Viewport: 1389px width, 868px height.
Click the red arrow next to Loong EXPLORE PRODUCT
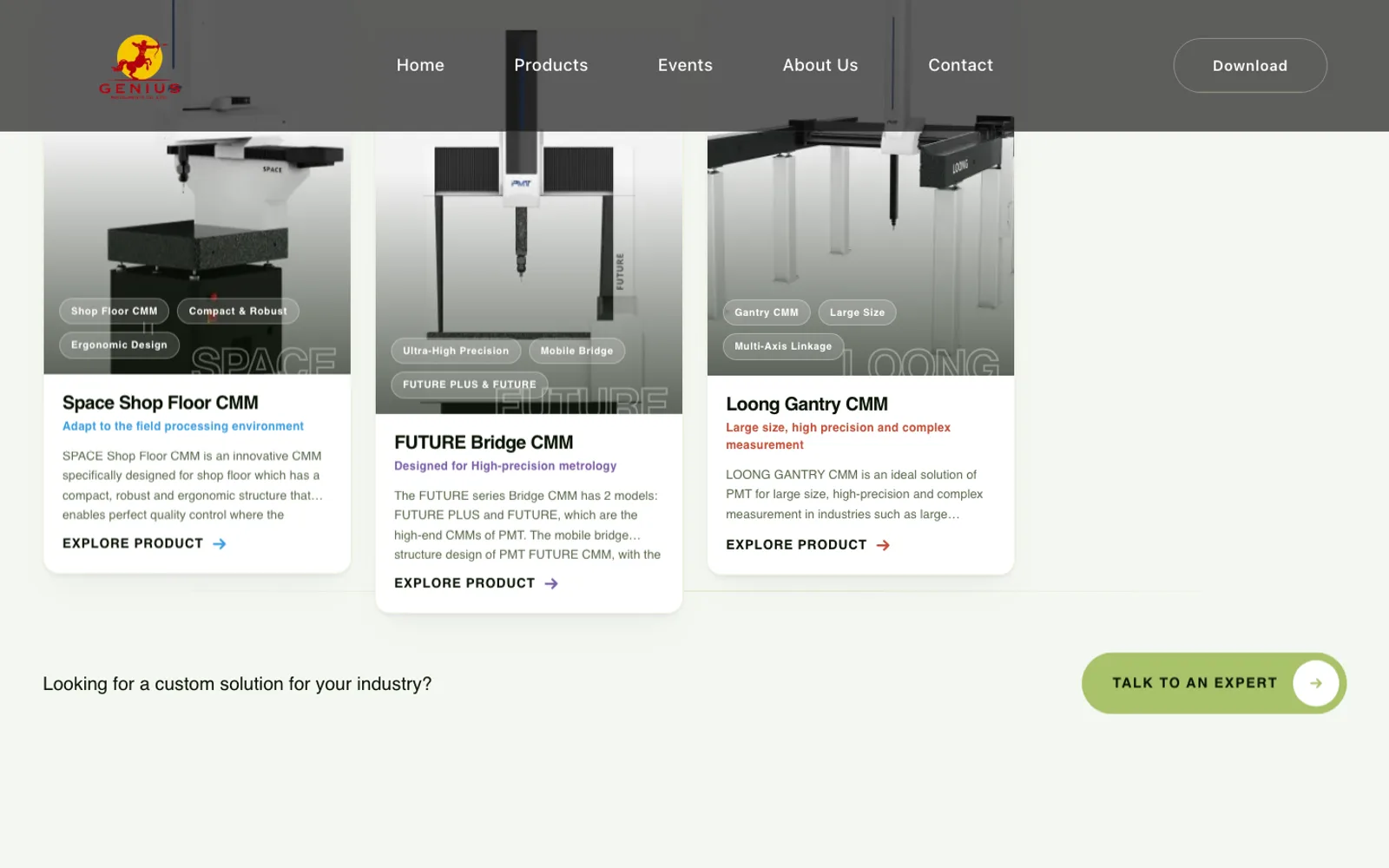pyautogui.click(x=883, y=545)
